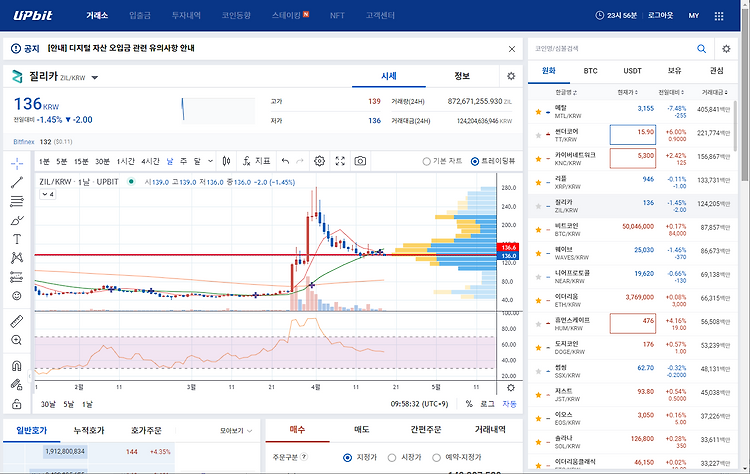Sort list by 전일대비 column
Screen dimensions: 750x474
pos(671,92)
